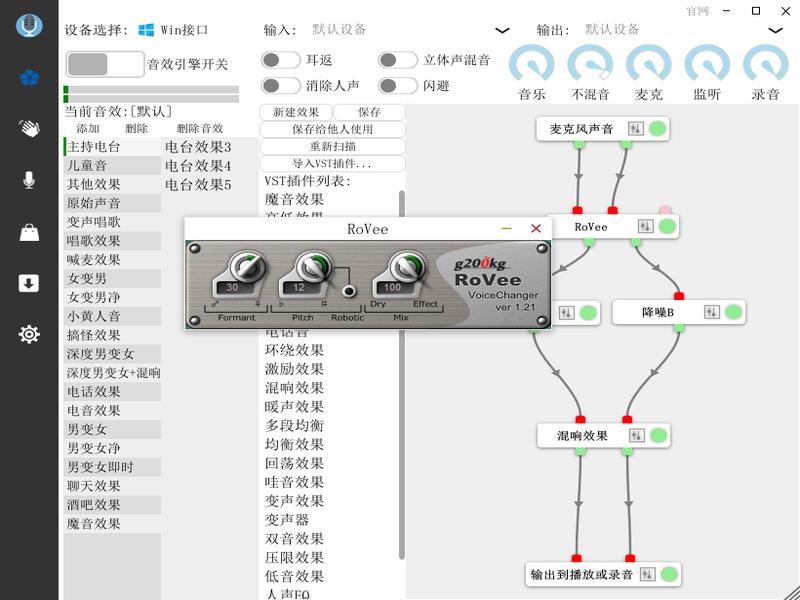Open the download sidebar icon

tap(29, 283)
